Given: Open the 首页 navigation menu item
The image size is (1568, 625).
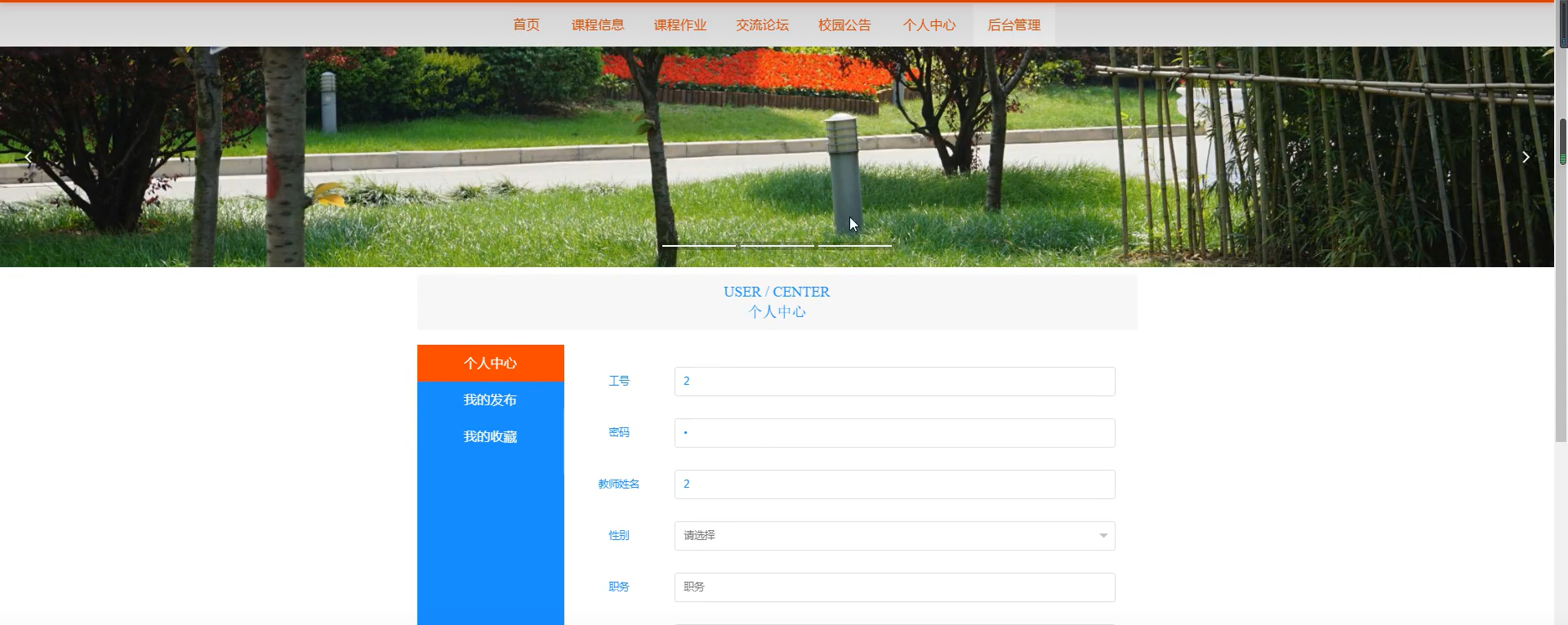Looking at the screenshot, I should pyautogui.click(x=526, y=25).
